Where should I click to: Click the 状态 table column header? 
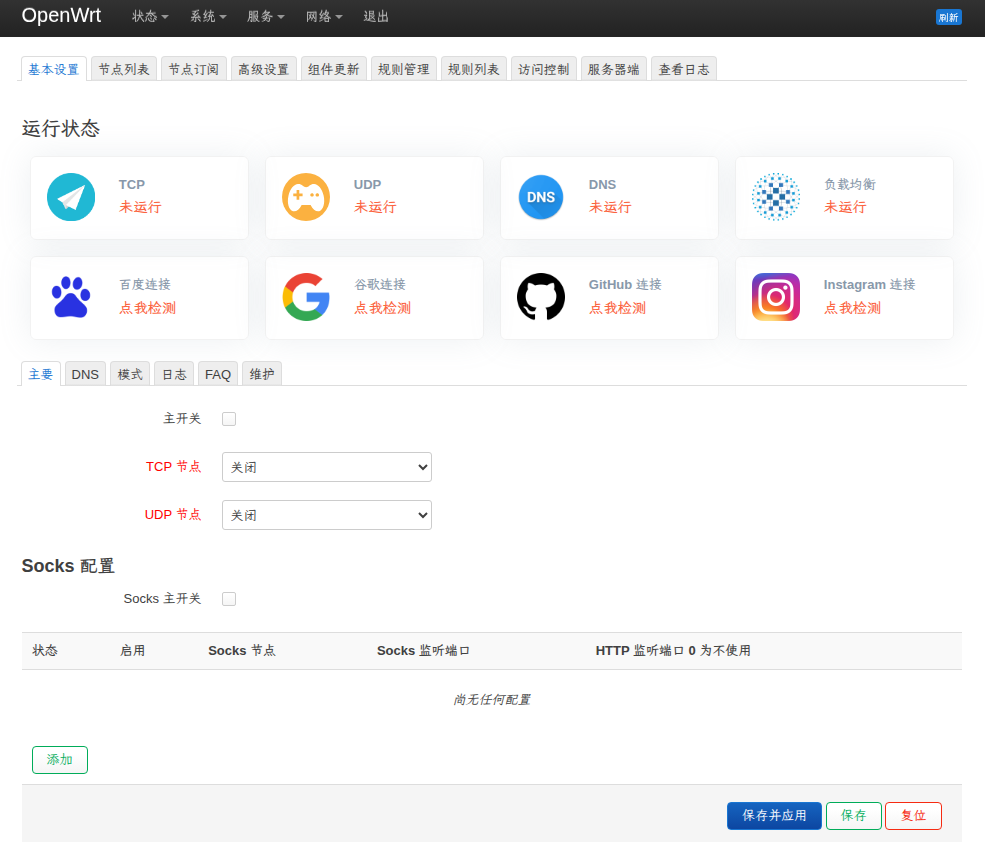tap(45, 650)
